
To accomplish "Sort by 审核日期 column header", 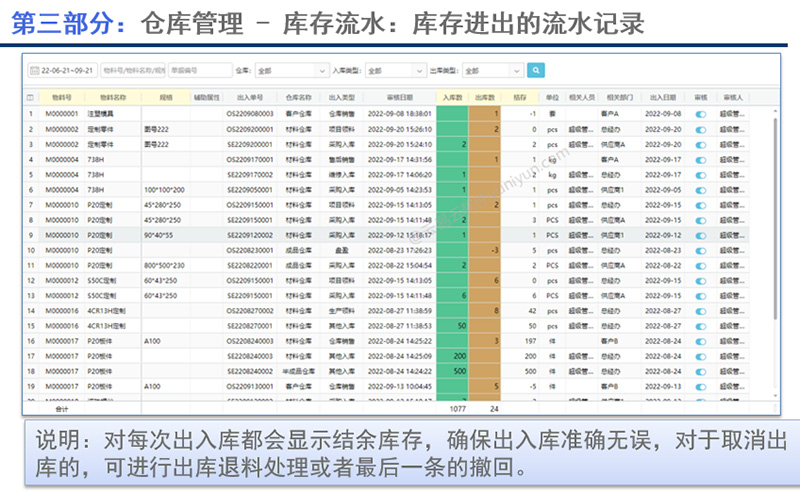I will pos(399,97).
